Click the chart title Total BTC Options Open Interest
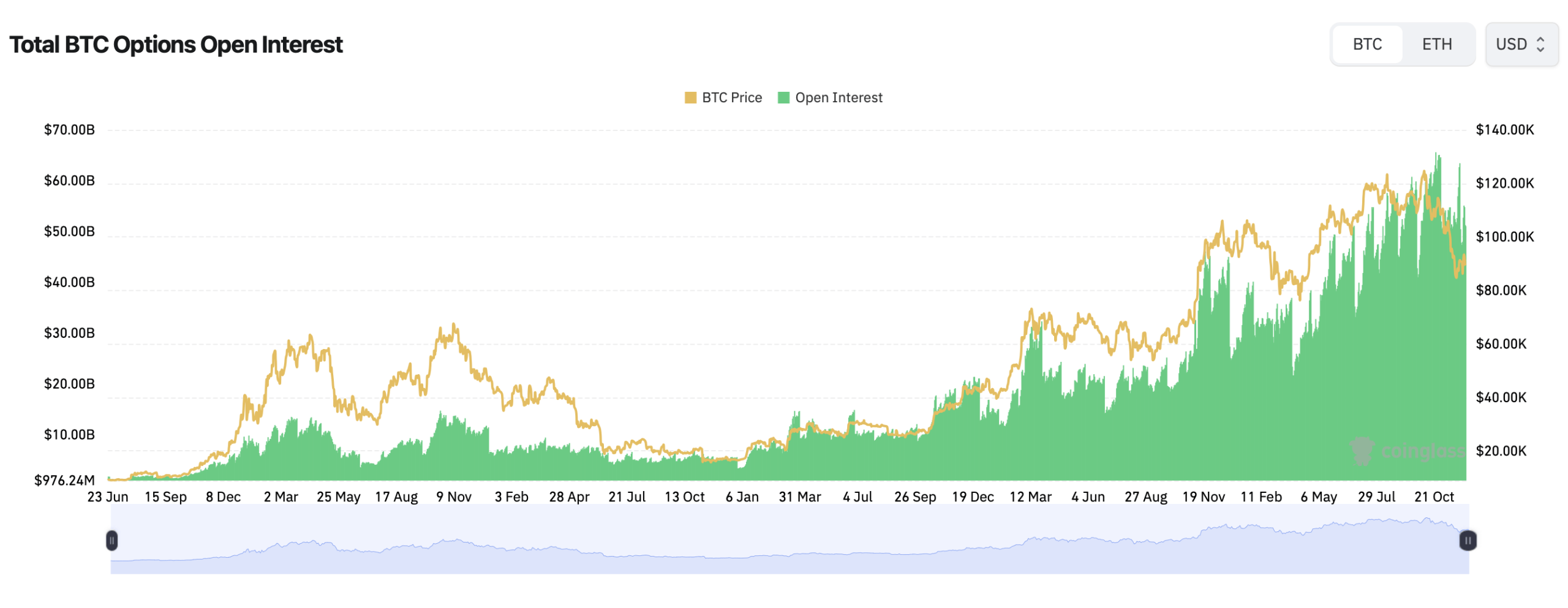1568x608 pixels. click(x=176, y=45)
